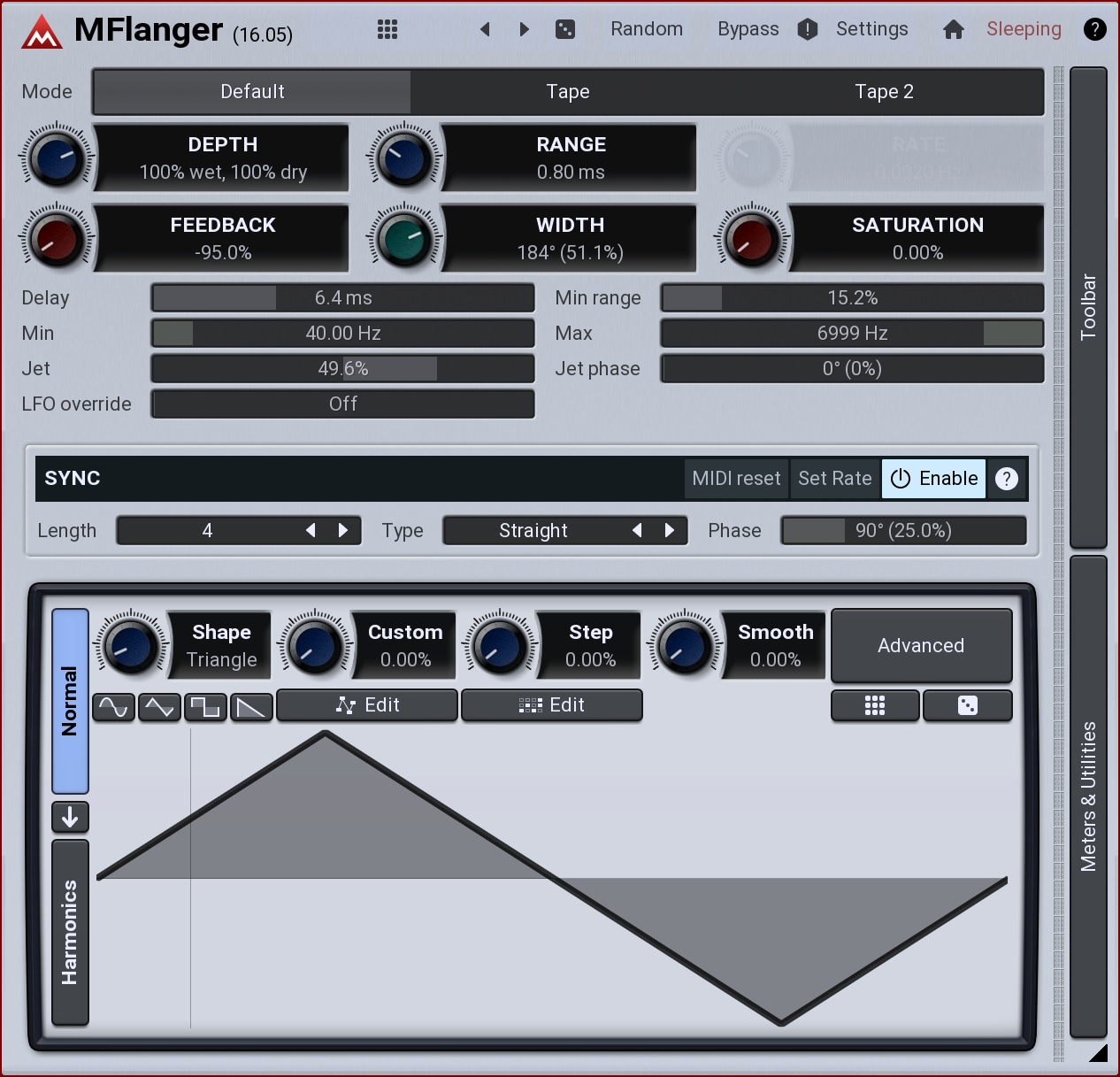Decrease sync Length with left arrow
Image resolution: width=1120 pixels, height=1077 pixels.
tap(311, 530)
